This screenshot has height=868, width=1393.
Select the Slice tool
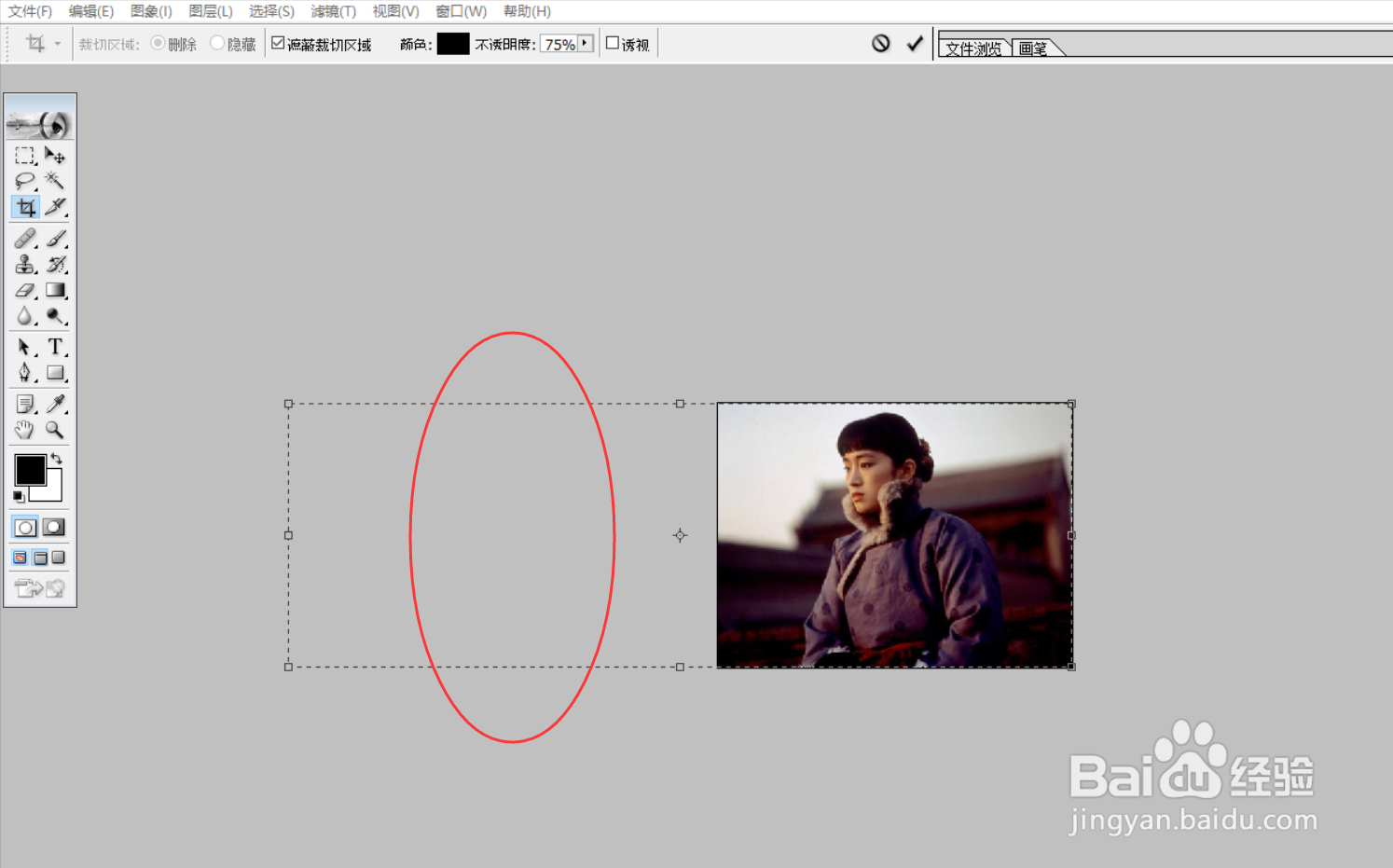point(55,207)
